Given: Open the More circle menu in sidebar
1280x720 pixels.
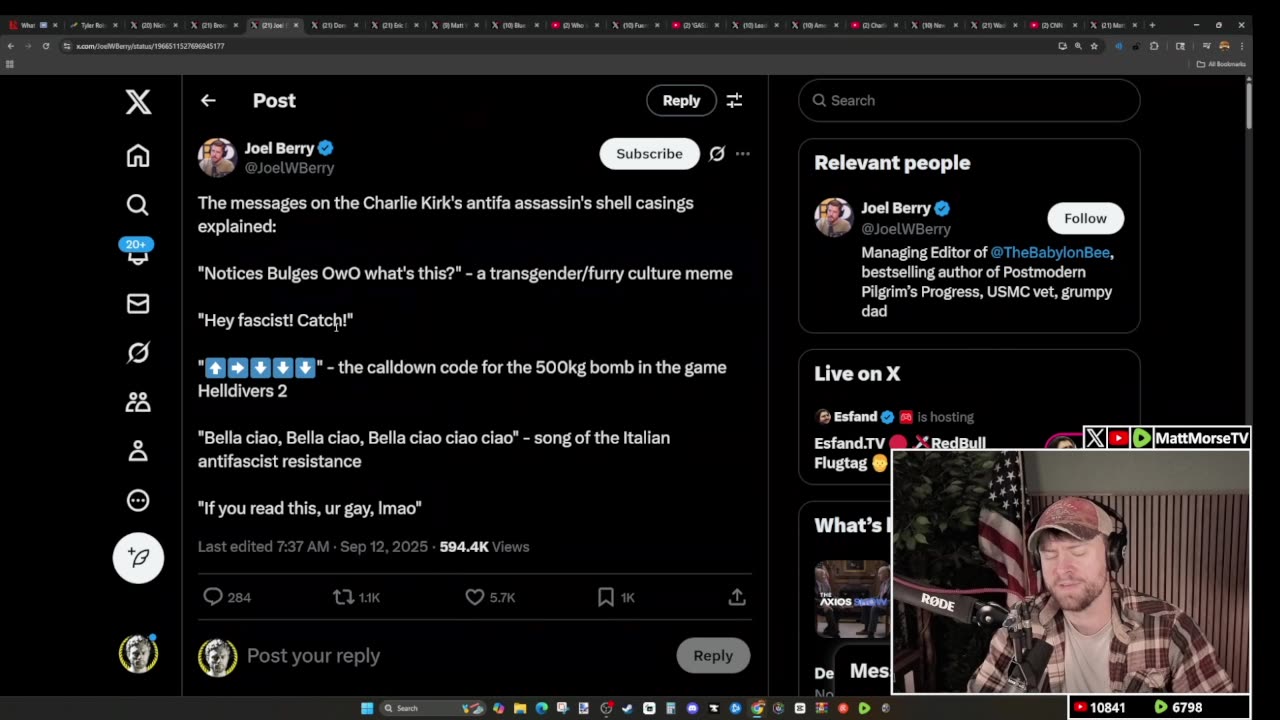Looking at the screenshot, I should click(138, 500).
